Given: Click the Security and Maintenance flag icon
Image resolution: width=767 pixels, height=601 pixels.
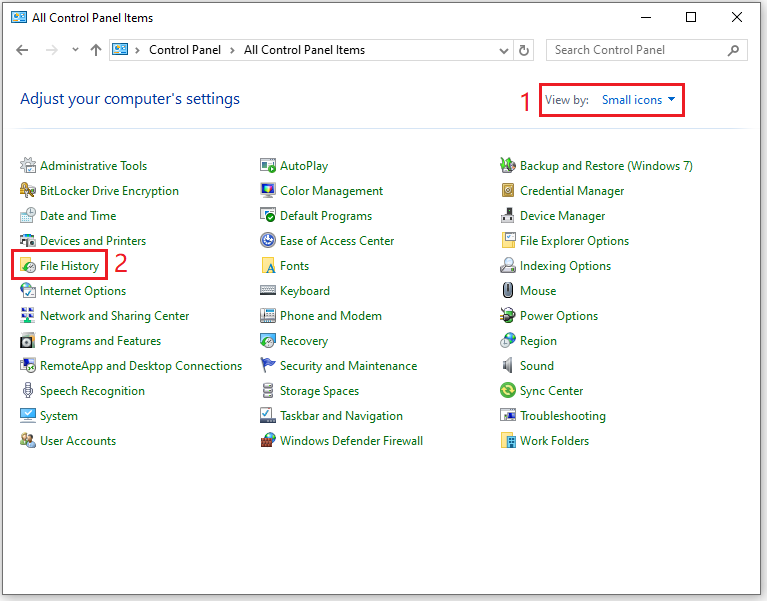Looking at the screenshot, I should pos(268,365).
